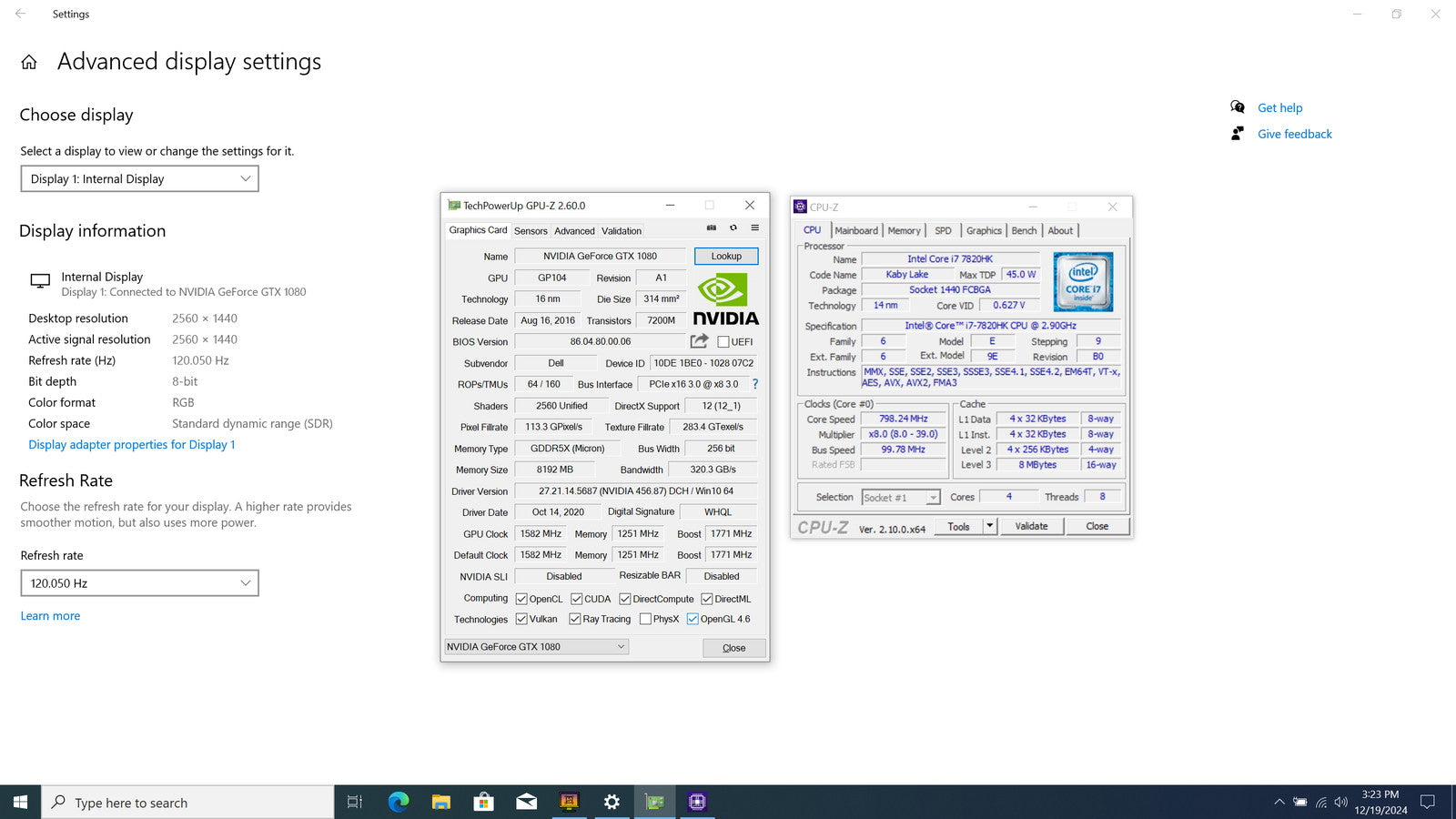Click the Internal Display monitor icon
This screenshot has width=1456, height=819.
pyautogui.click(x=40, y=281)
